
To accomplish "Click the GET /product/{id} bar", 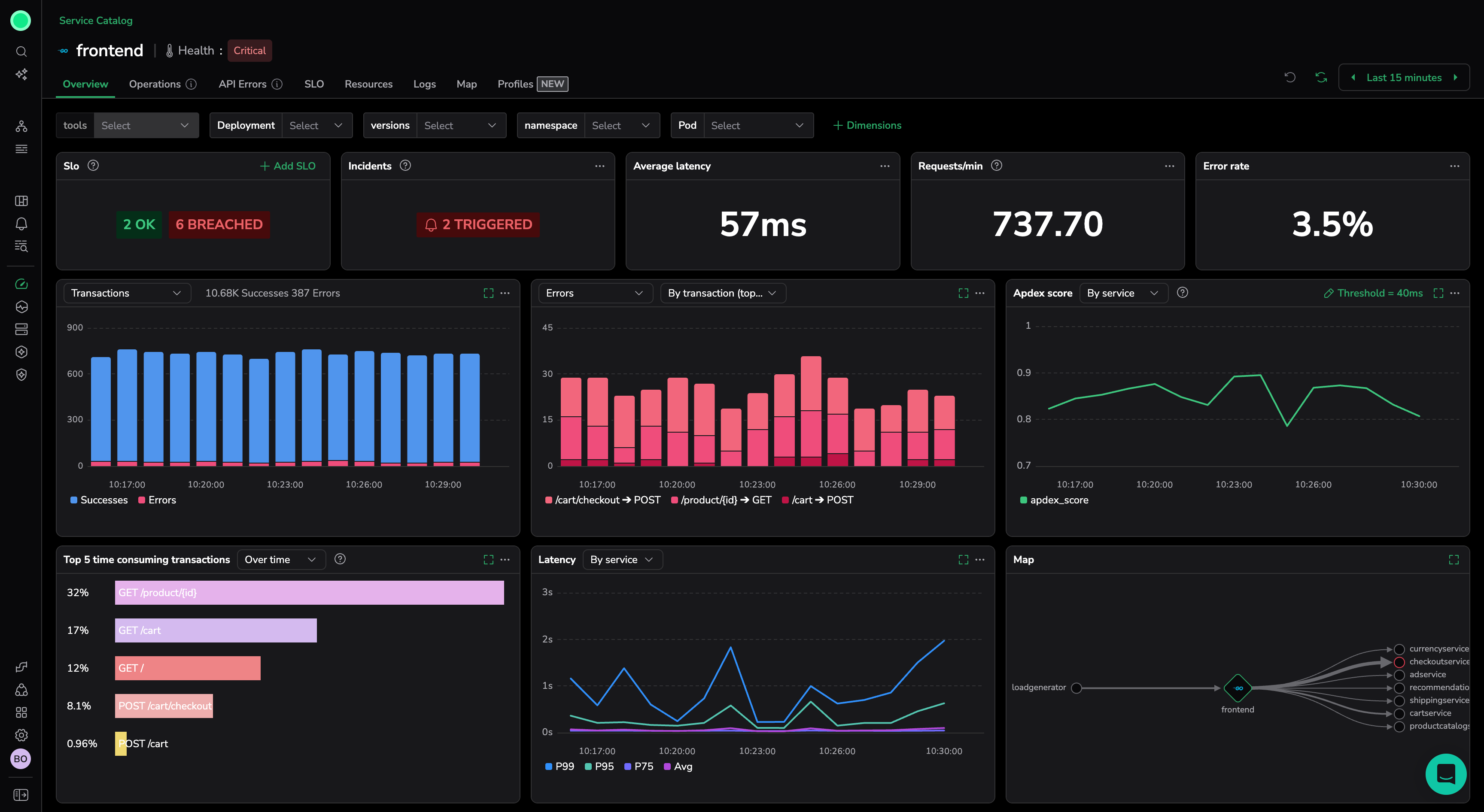I will [309, 593].
